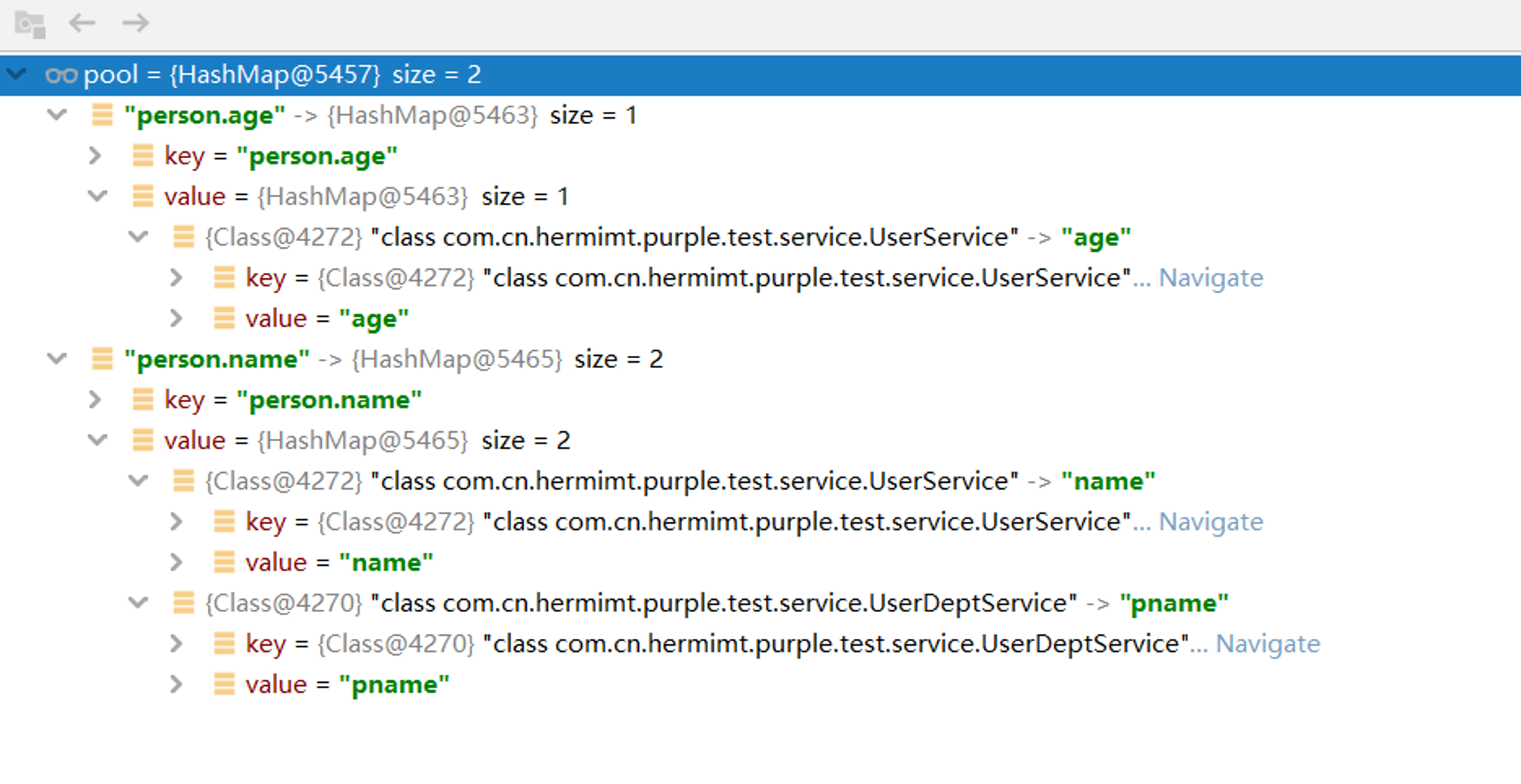The height and width of the screenshot is (784, 1521).
Task: Collapse the value = HashMap@5463 node
Action: click(97, 196)
